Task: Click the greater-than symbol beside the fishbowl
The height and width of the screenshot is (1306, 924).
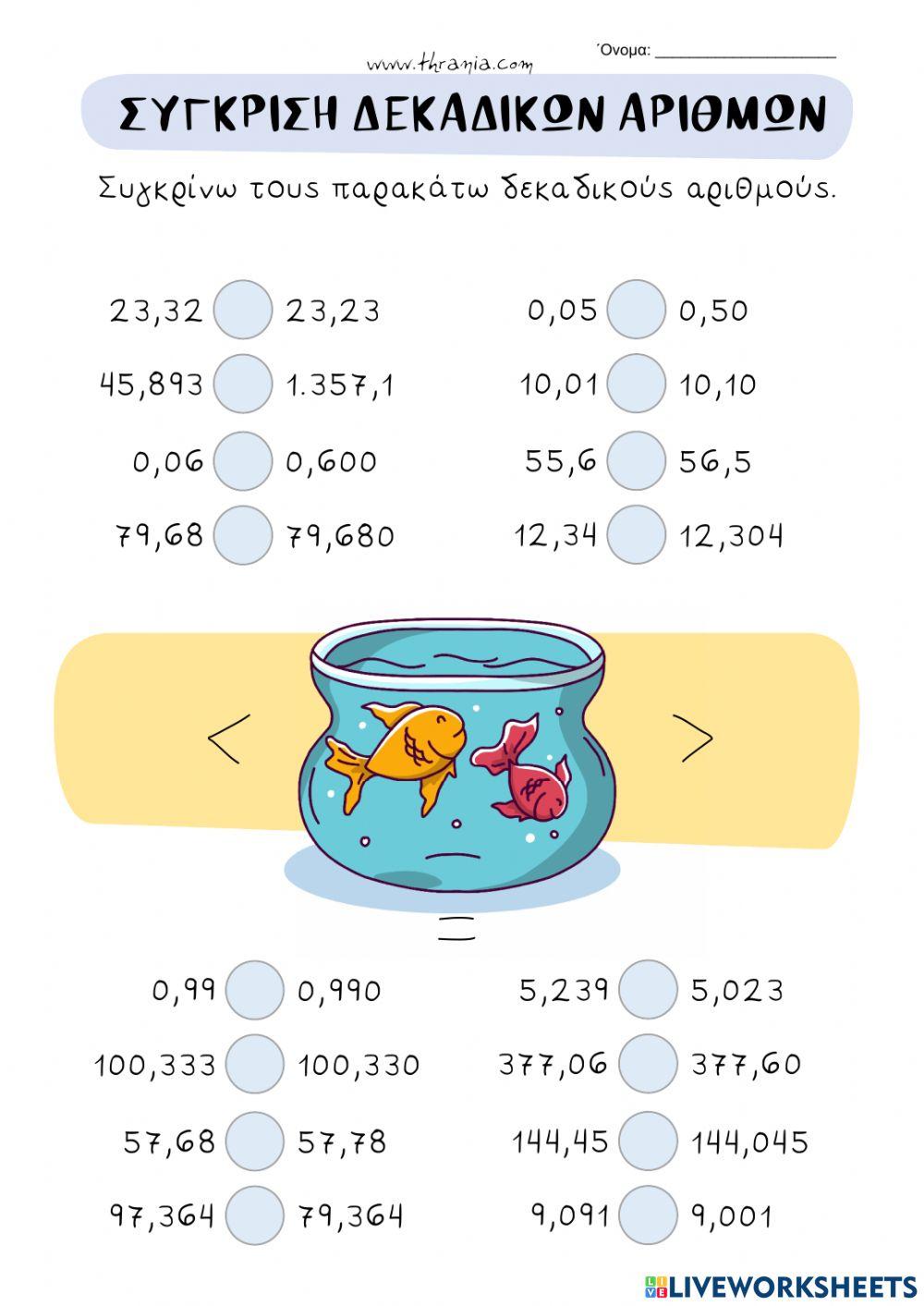Action: coord(697,738)
